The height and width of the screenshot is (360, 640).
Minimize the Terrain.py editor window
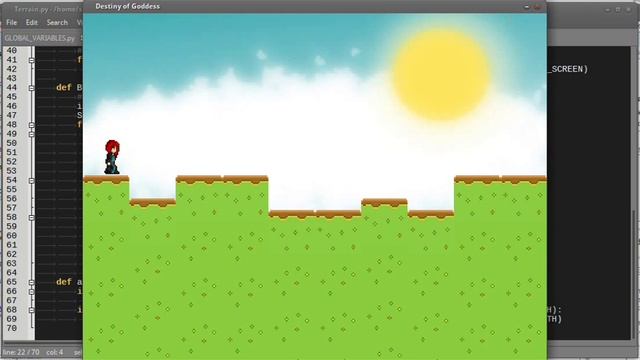[x=608, y=9]
